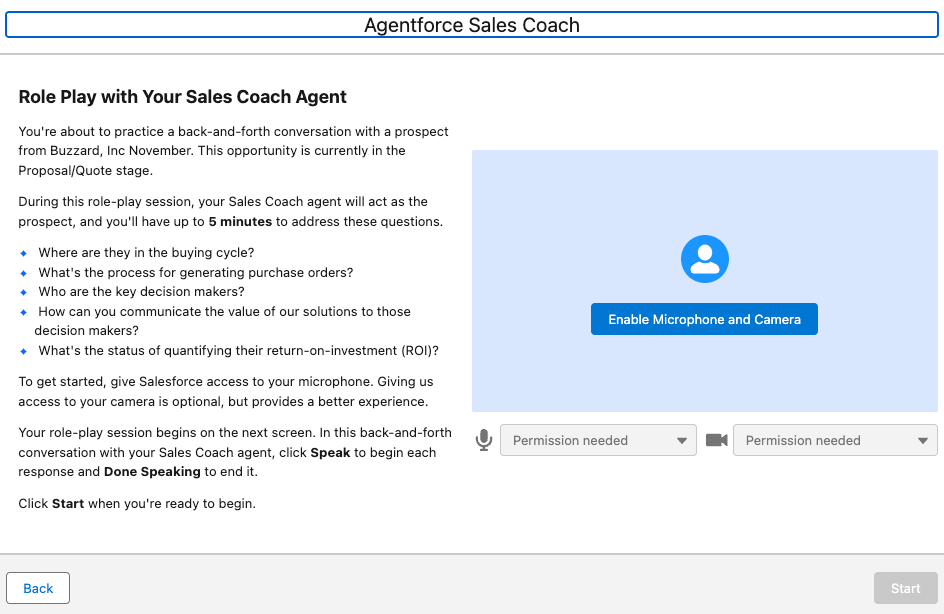Click the blue video preview area
Viewport: 944px width, 614px height.
[704, 281]
